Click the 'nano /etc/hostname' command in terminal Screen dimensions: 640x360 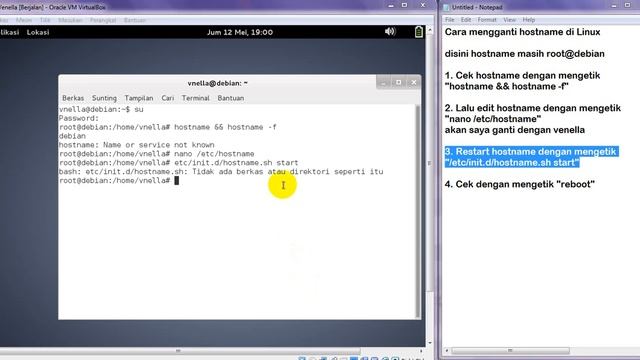pos(214,154)
